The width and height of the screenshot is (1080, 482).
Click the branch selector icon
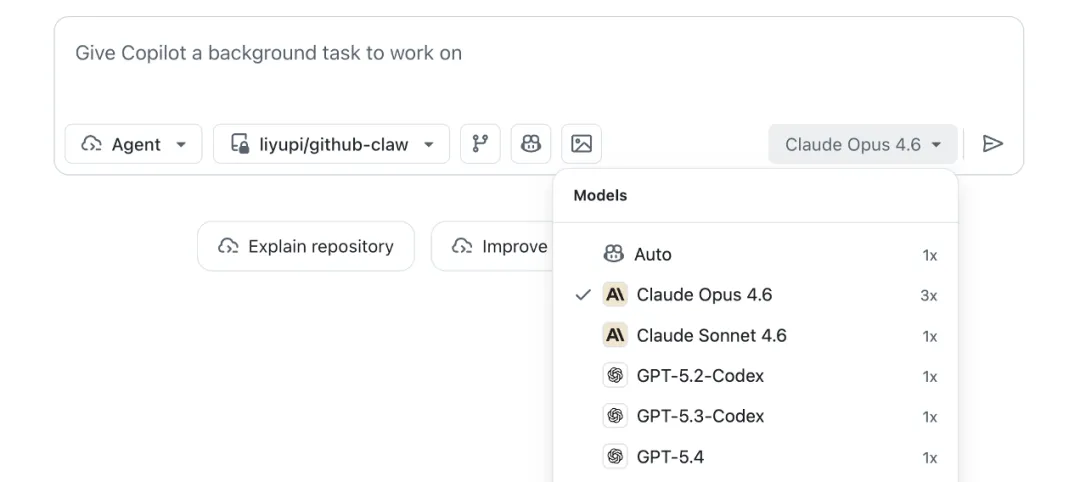480,144
